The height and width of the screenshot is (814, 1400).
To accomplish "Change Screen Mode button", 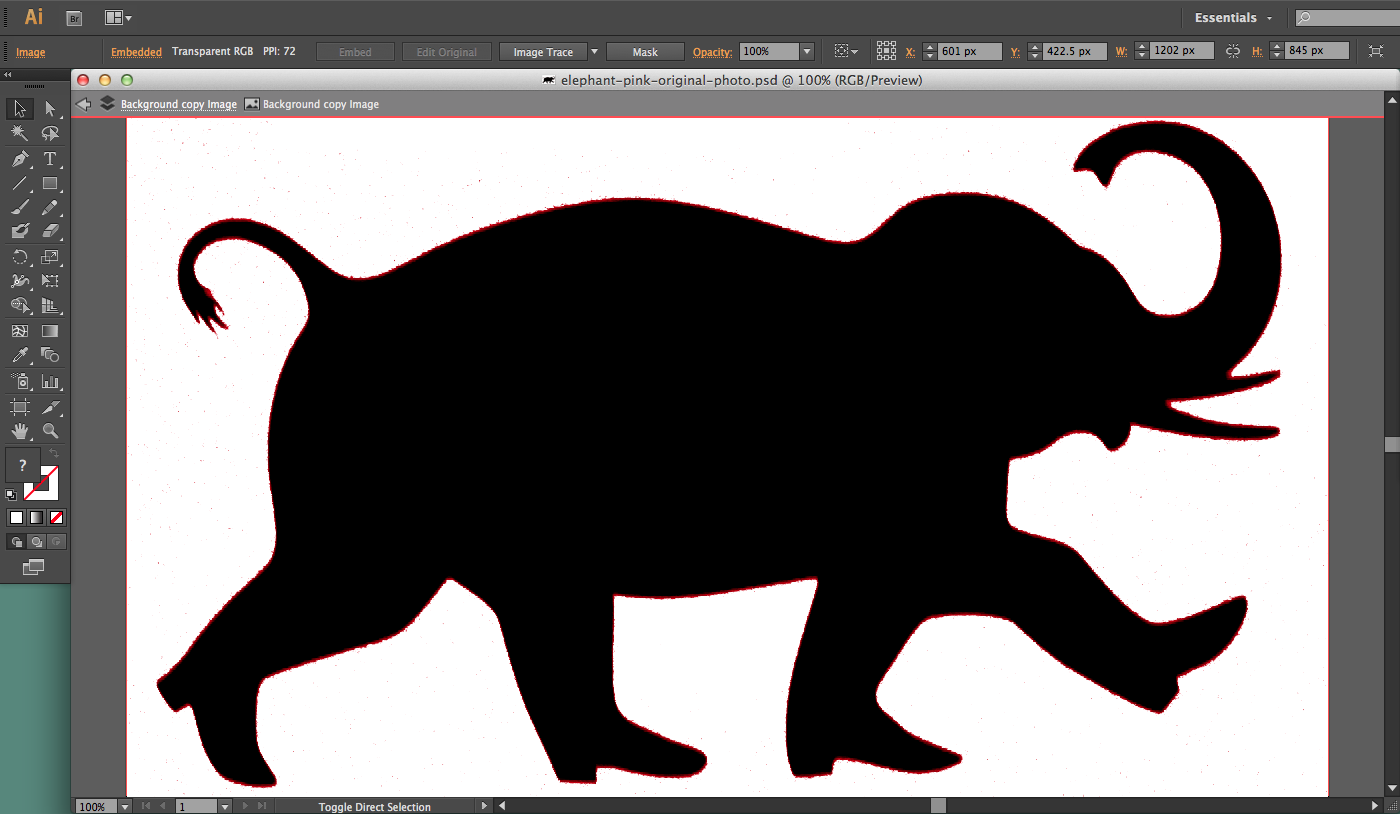I will click(34, 567).
